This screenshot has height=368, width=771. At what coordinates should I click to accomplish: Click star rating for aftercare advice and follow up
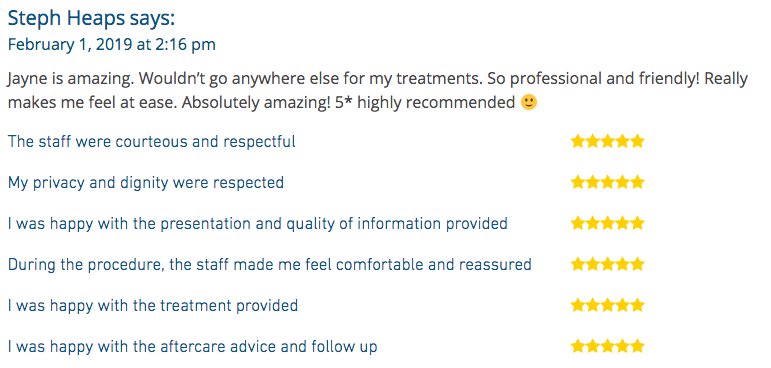click(x=607, y=346)
